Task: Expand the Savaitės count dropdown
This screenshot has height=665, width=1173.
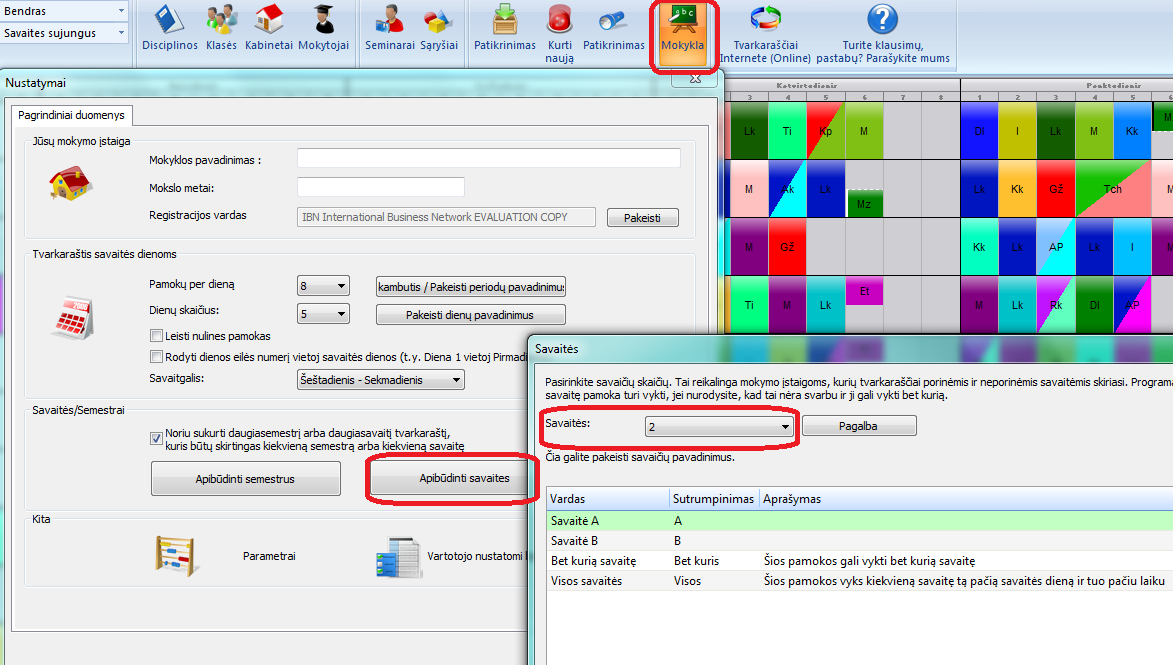Action: pyautogui.click(x=719, y=427)
